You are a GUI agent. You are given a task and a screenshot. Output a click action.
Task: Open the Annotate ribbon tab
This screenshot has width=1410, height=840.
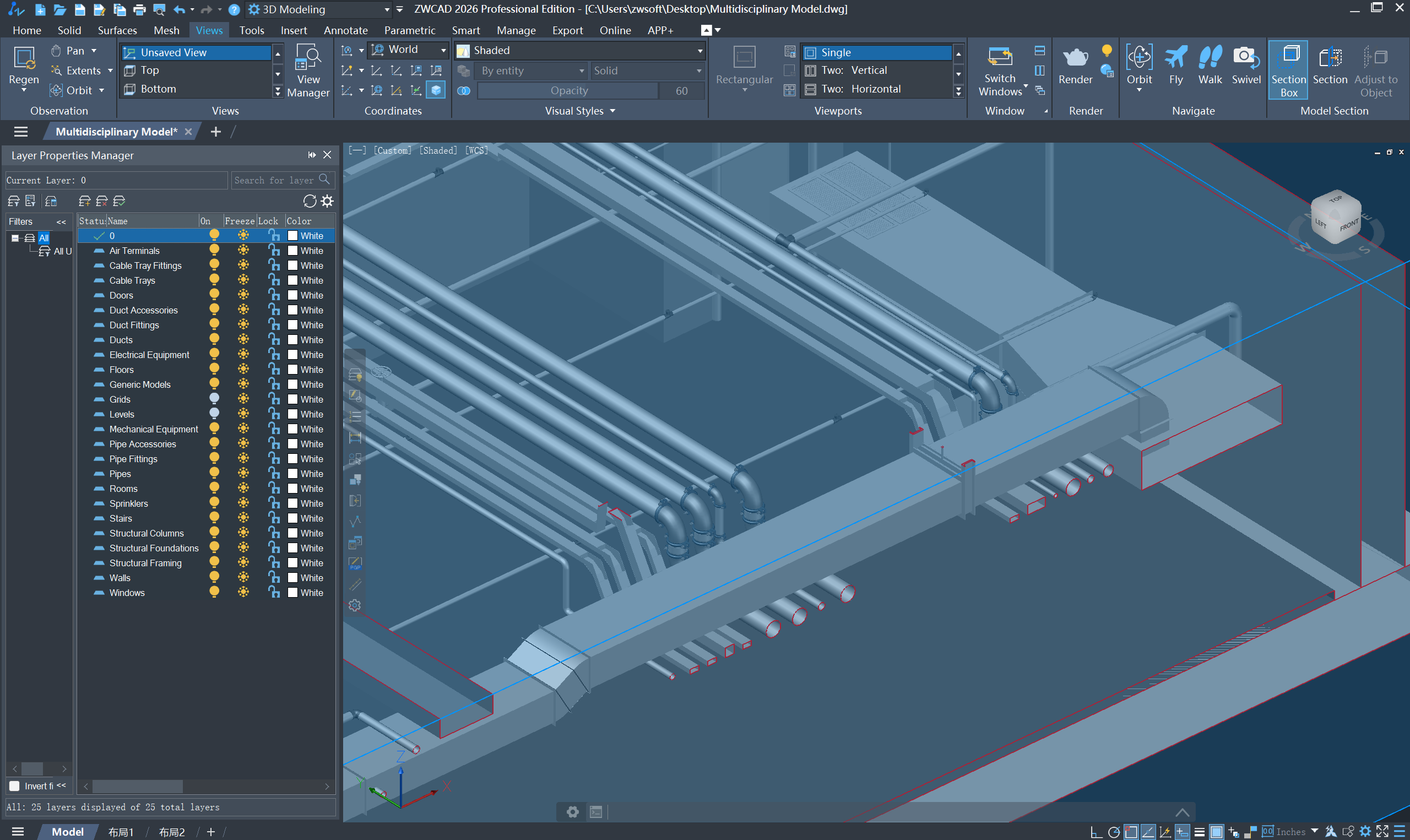pyautogui.click(x=345, y=30)
